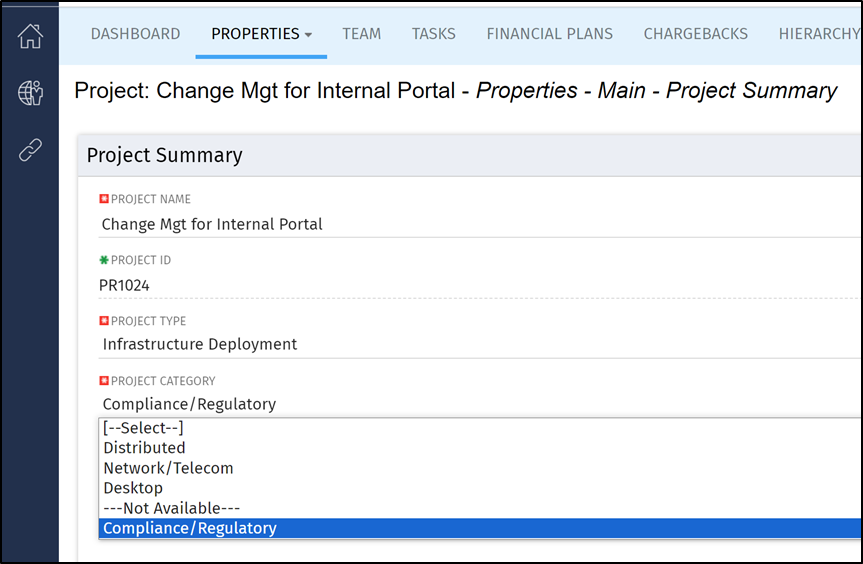Viewport: 863px width, 564px height.
Task: Open the Financial Plans tab
Action: 549,34
